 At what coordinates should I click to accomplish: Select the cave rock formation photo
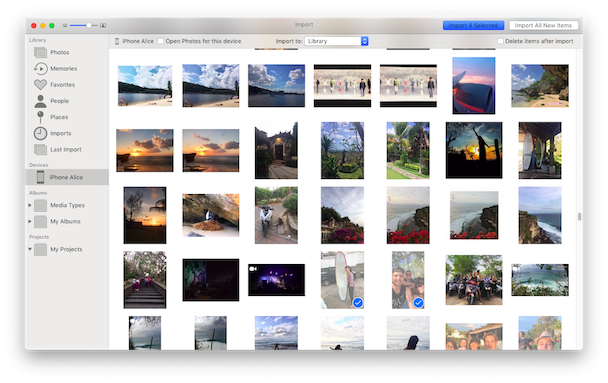tap(211, 215)
